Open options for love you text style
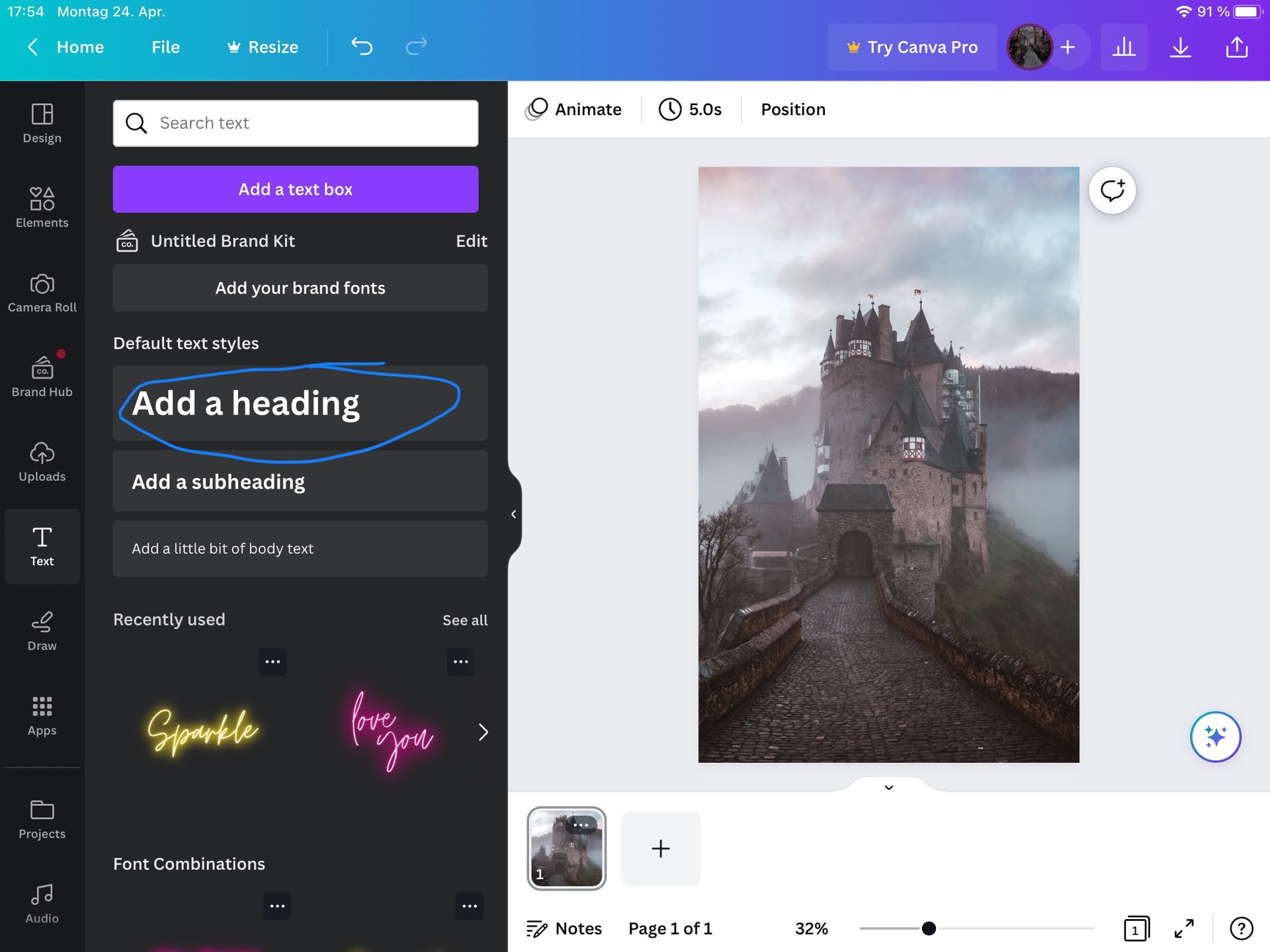Viewport: 1270px width, 952px height. (460, 661)
